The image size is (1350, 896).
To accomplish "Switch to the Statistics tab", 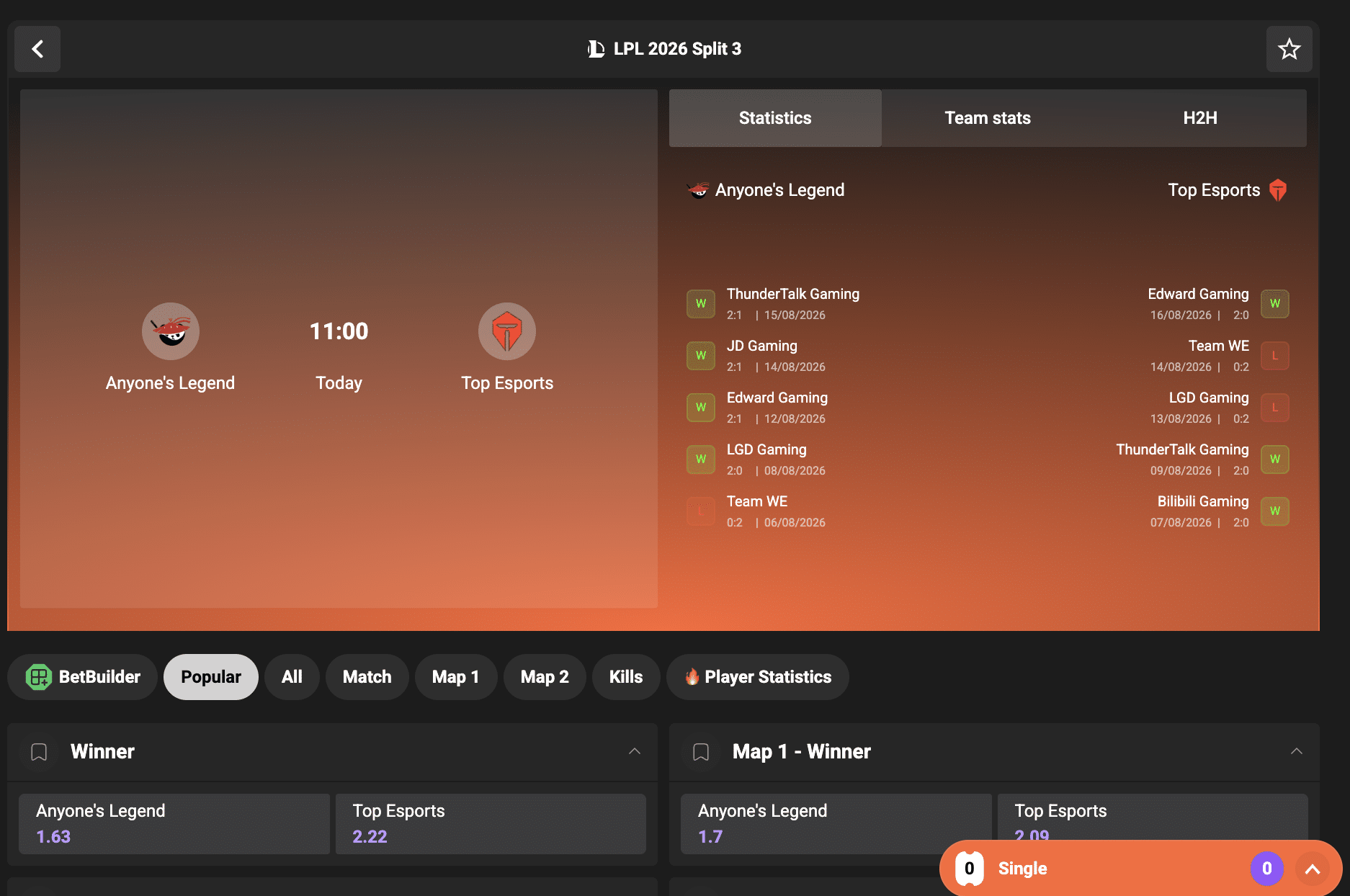I will (x=775, y=118).
